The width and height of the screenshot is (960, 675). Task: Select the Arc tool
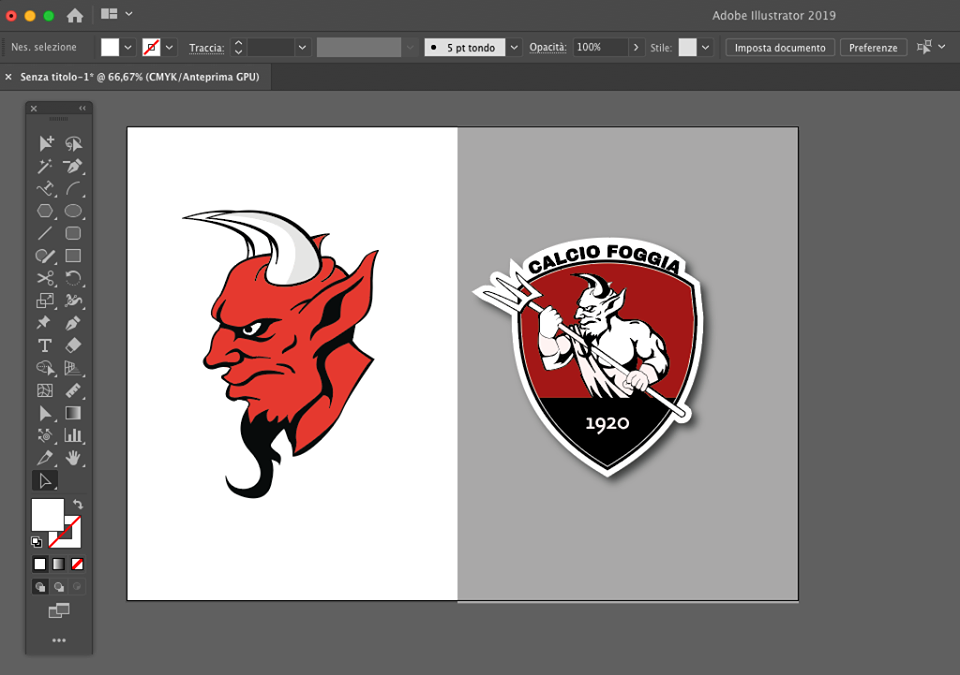click(73, 189)
